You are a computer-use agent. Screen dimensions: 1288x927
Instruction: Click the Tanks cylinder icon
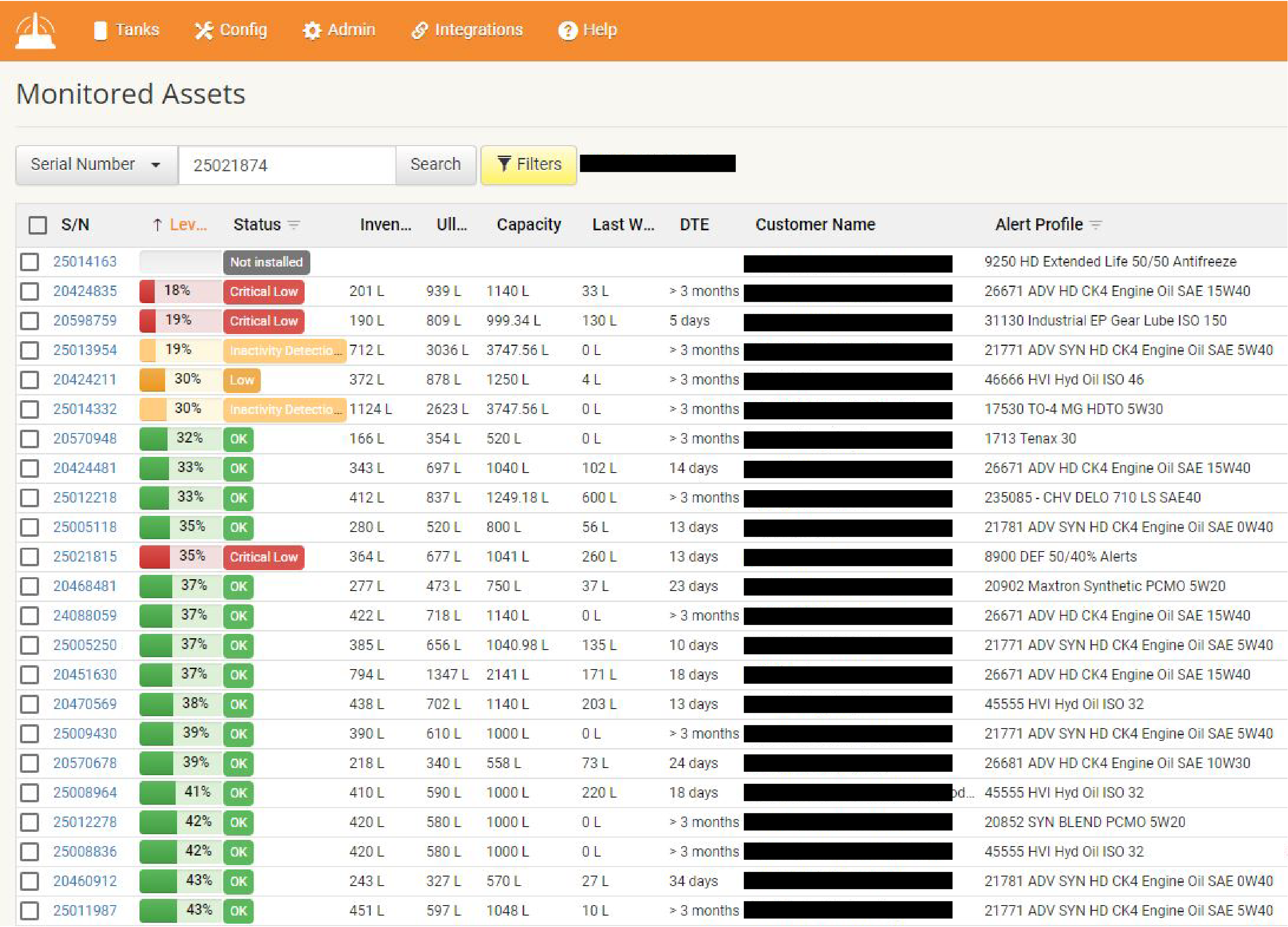point(100,30)
